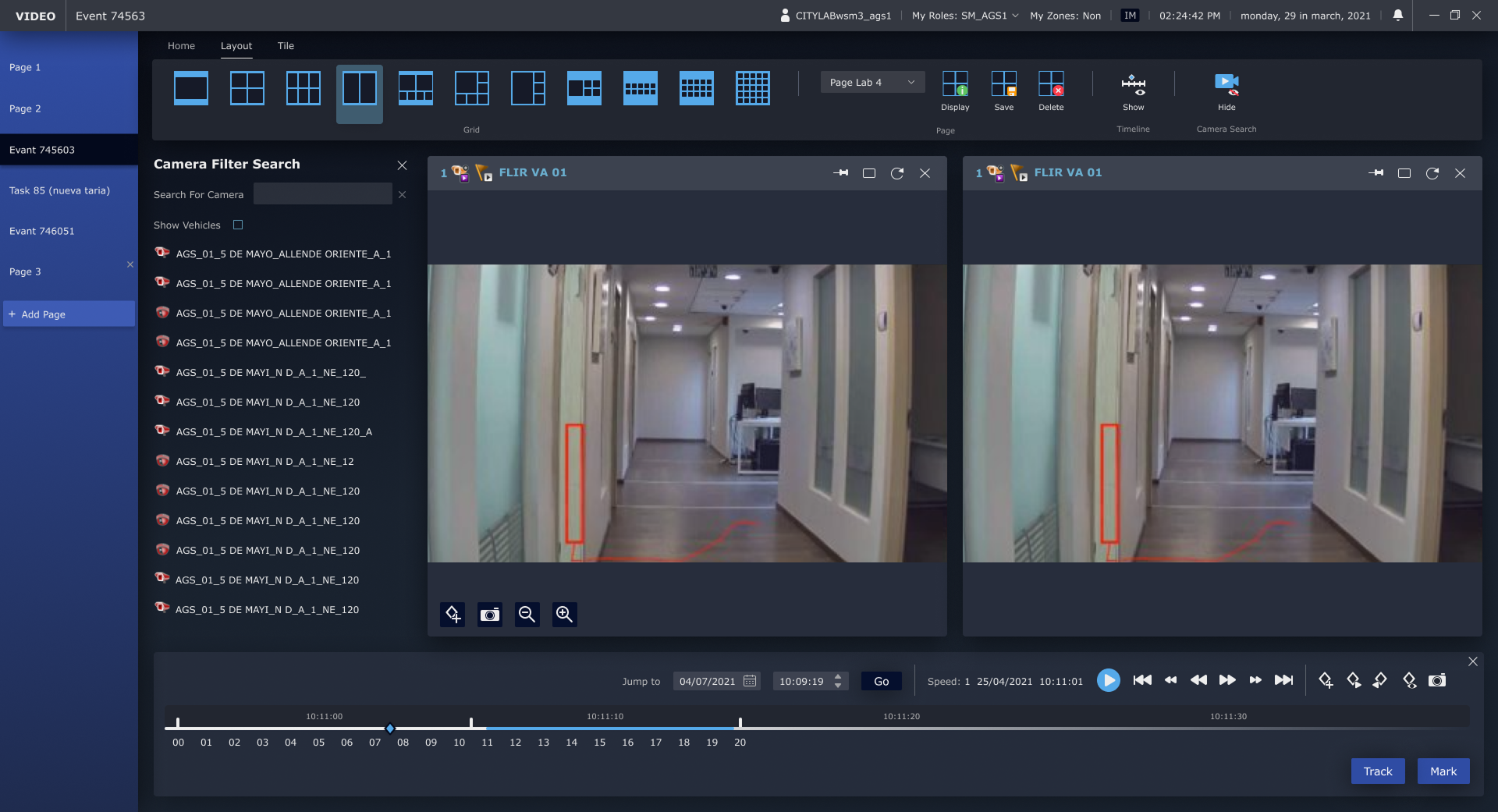Take snapshot in left video pane
Image resolution: width=1498 pixels, height=812 pixels.
click(x=490, y=615)
